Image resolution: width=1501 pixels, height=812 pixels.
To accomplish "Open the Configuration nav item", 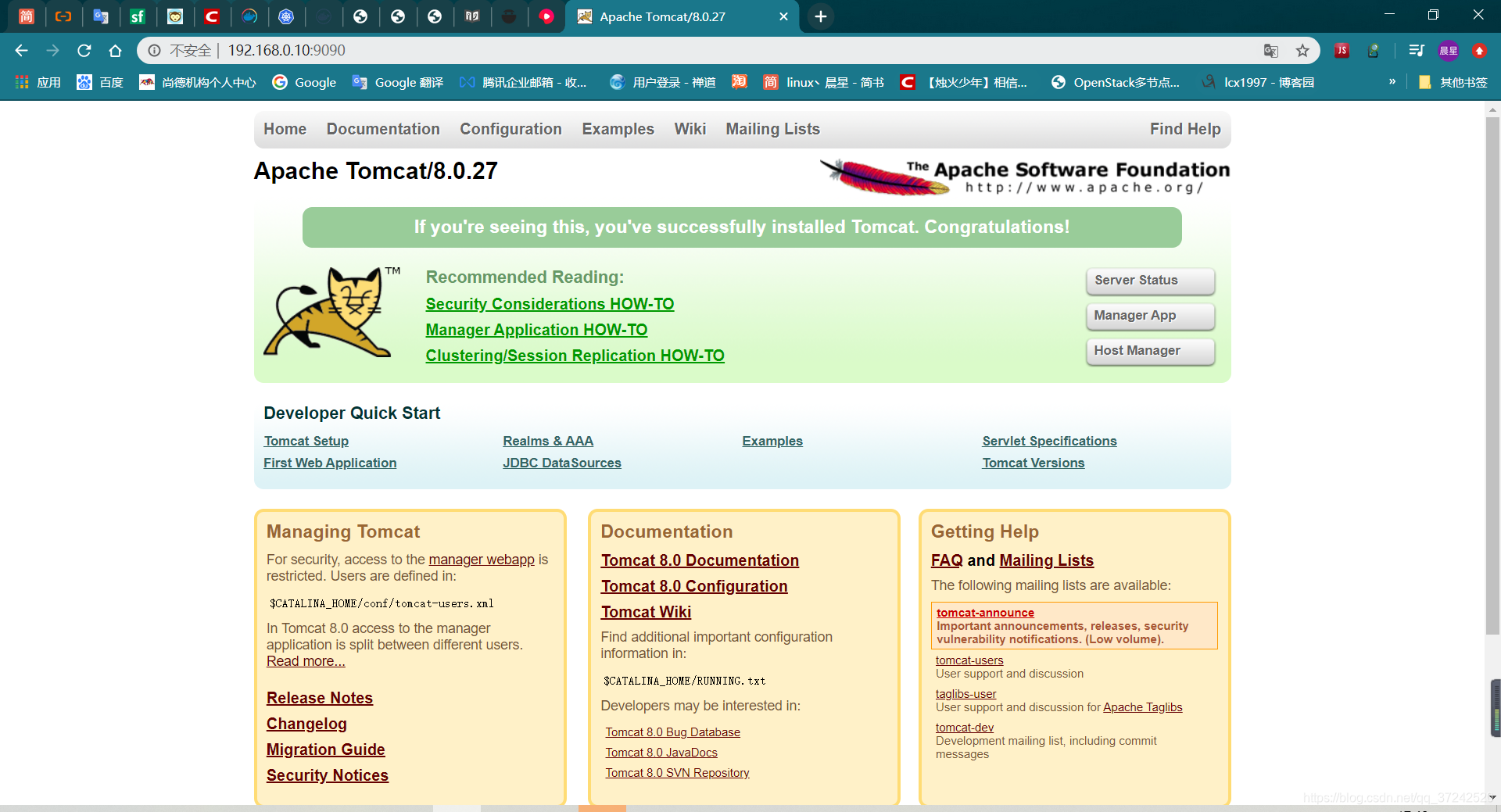I will pyautogui.click(x=510, y=129).
